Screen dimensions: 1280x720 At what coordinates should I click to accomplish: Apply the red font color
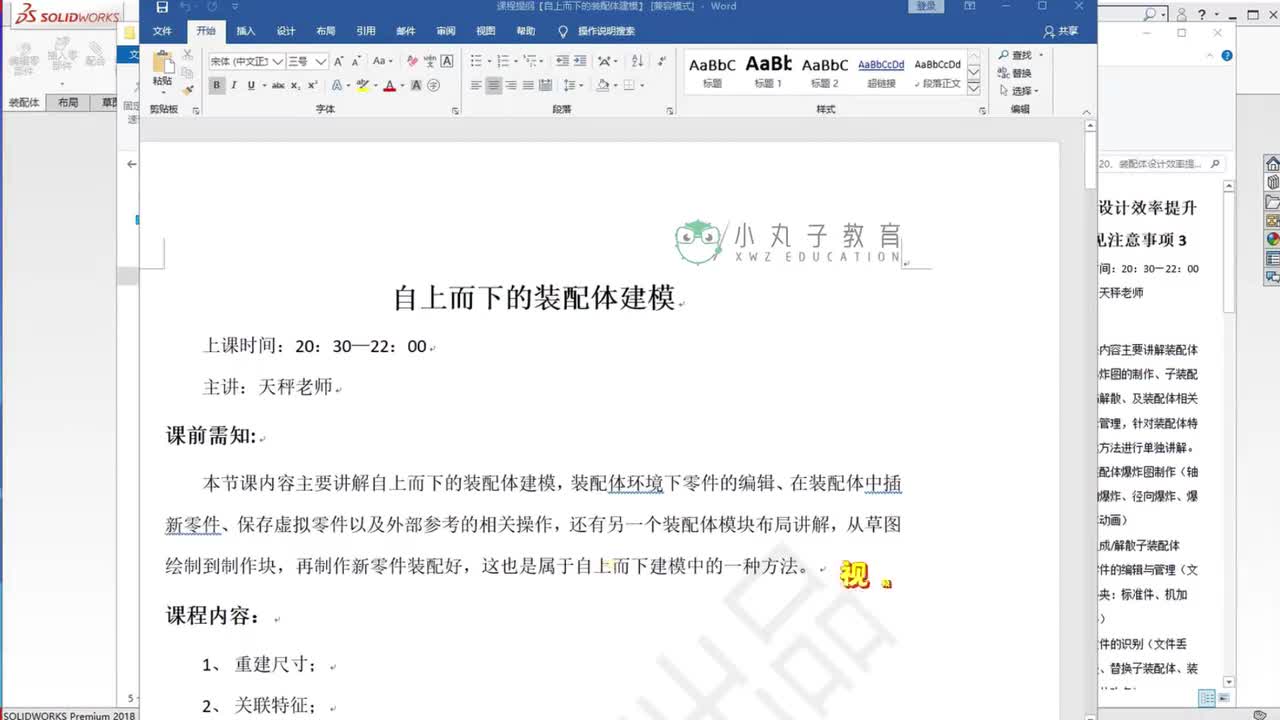tap(388, 86)
